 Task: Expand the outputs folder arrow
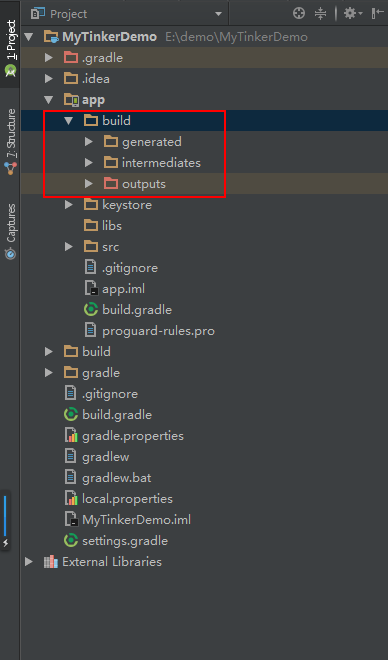[x=88, y=184]
